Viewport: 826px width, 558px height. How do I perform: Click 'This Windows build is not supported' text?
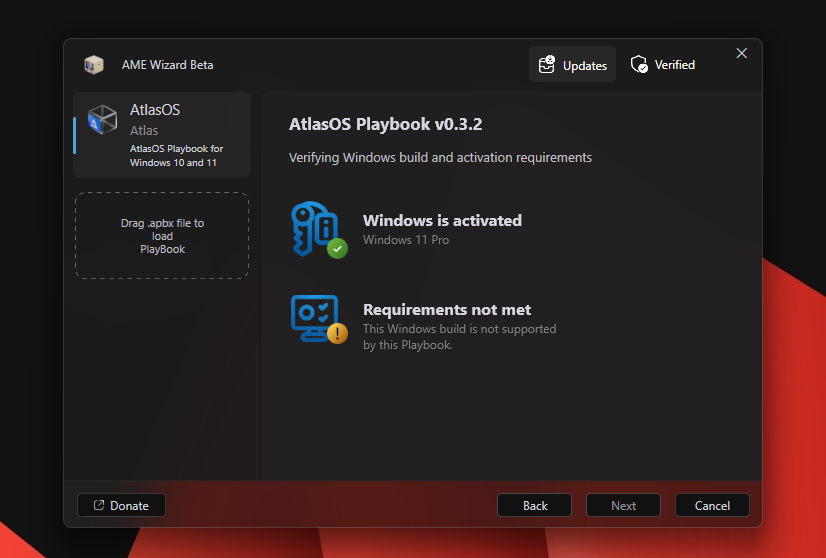[x=459, y=329]
